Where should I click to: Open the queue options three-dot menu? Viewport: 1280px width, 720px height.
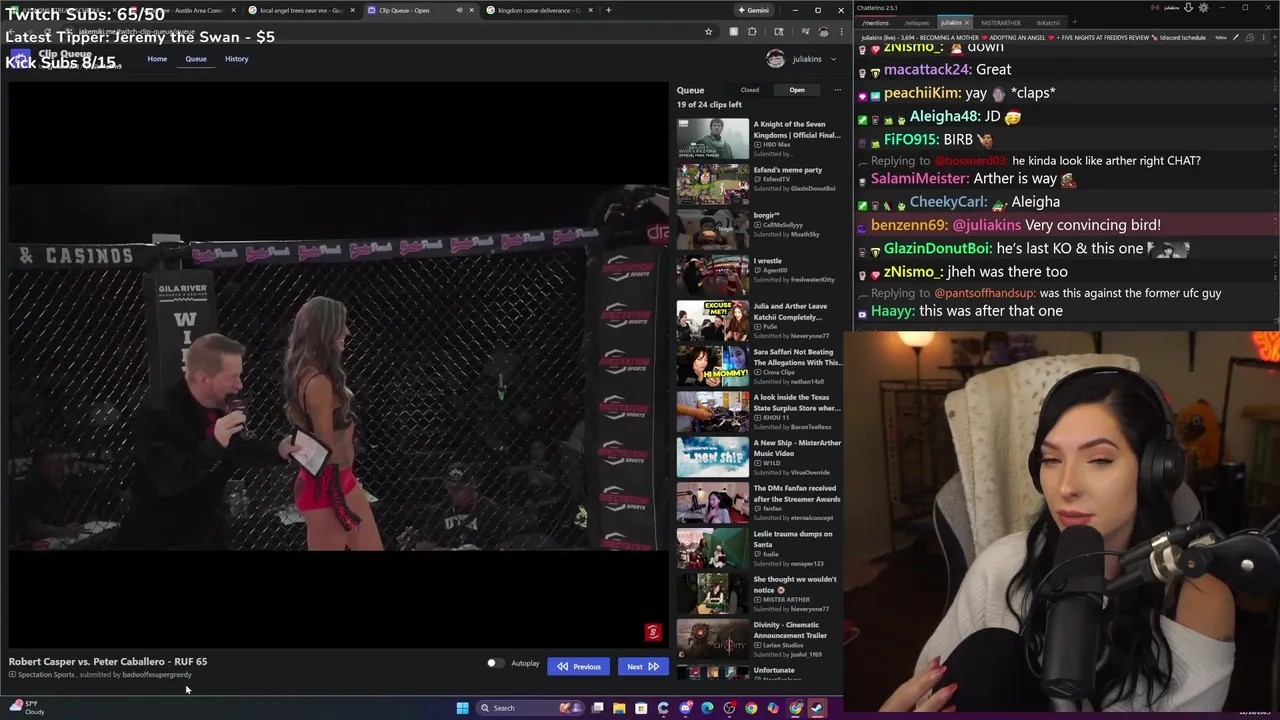tap(837, 90)
